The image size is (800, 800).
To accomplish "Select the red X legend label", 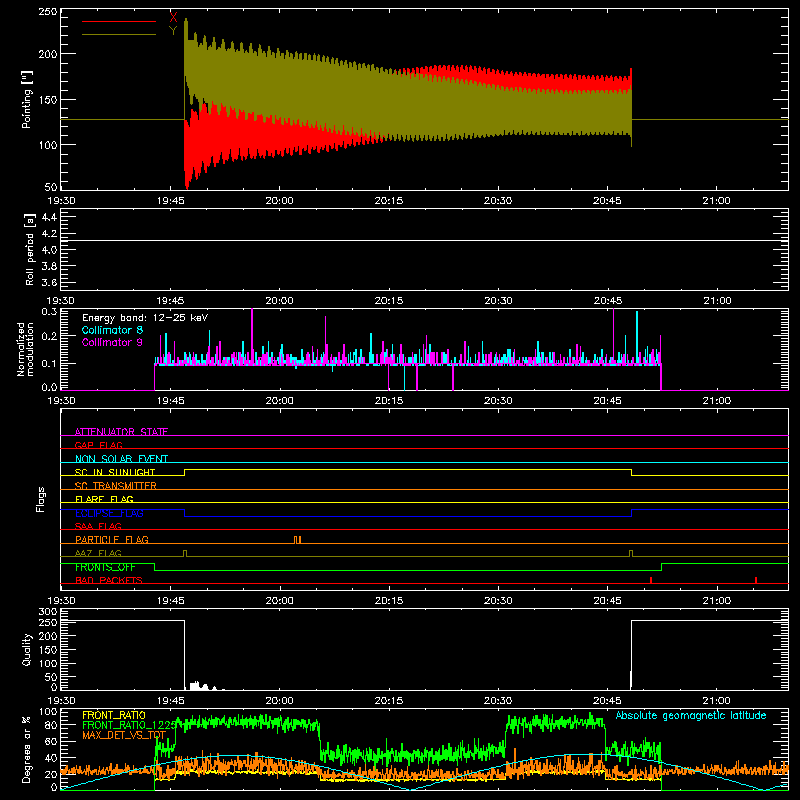I will (173, 17).
